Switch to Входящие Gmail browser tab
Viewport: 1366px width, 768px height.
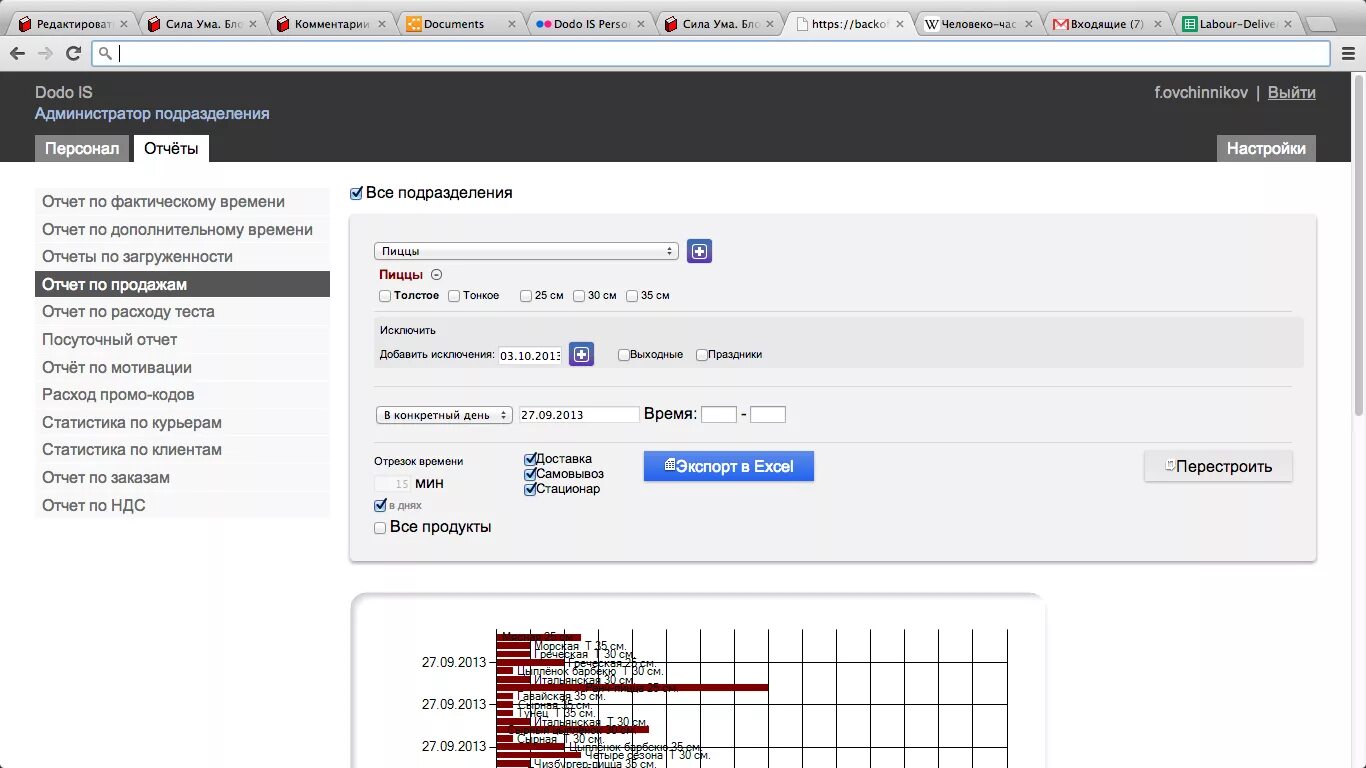1107,24
